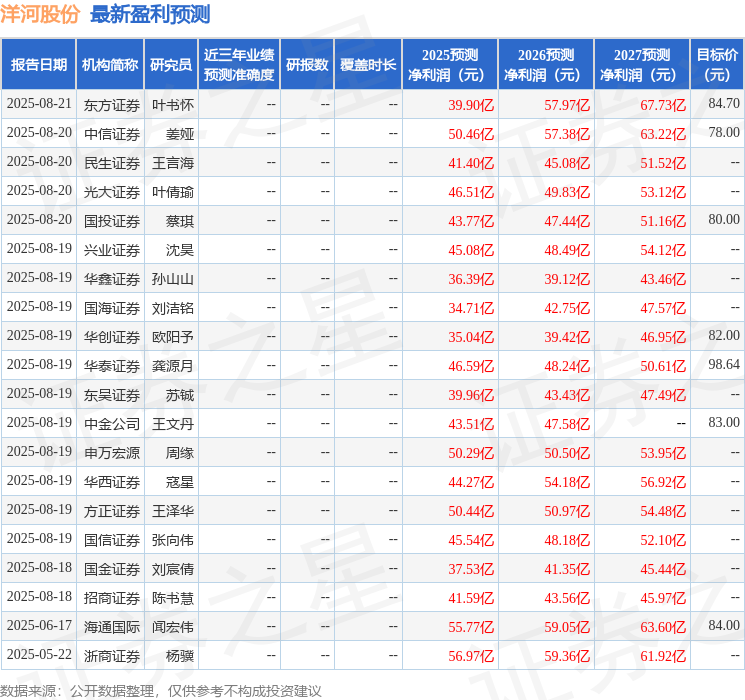This screenshot has height=700, width=745.
Task: Click the 浙商证券 institution cell
Action: click(x=112, y=656)
